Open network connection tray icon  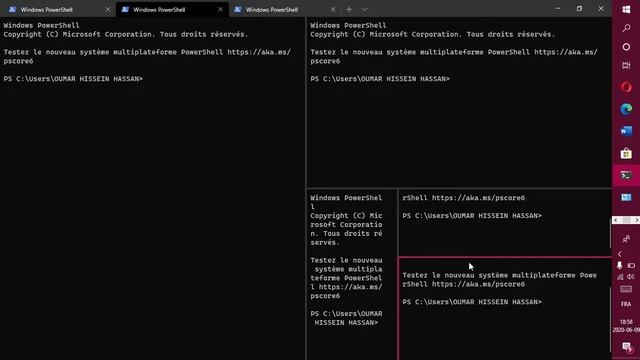(620, 277)
